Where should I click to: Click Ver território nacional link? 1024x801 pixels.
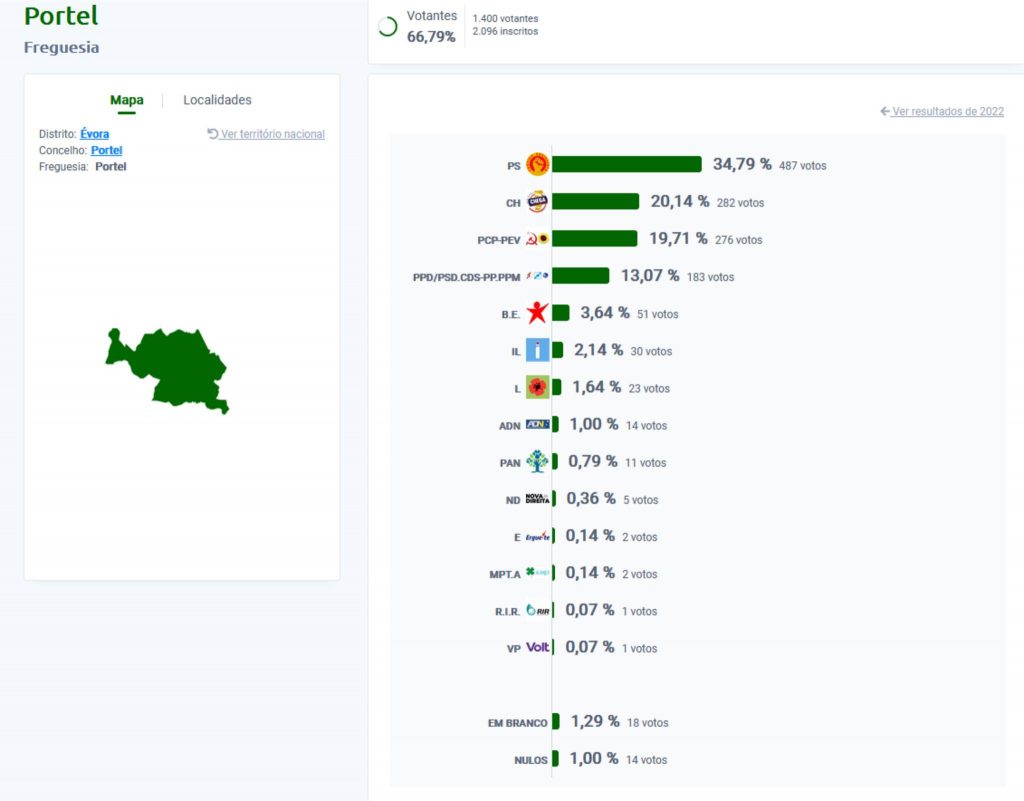tap(266, 134)
